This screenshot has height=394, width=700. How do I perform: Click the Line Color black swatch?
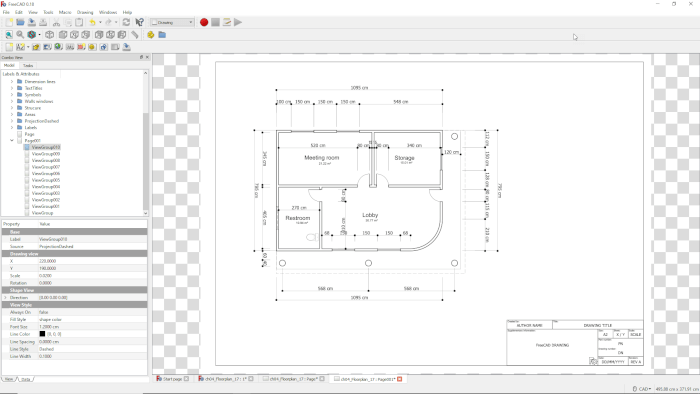coord(42,334)
